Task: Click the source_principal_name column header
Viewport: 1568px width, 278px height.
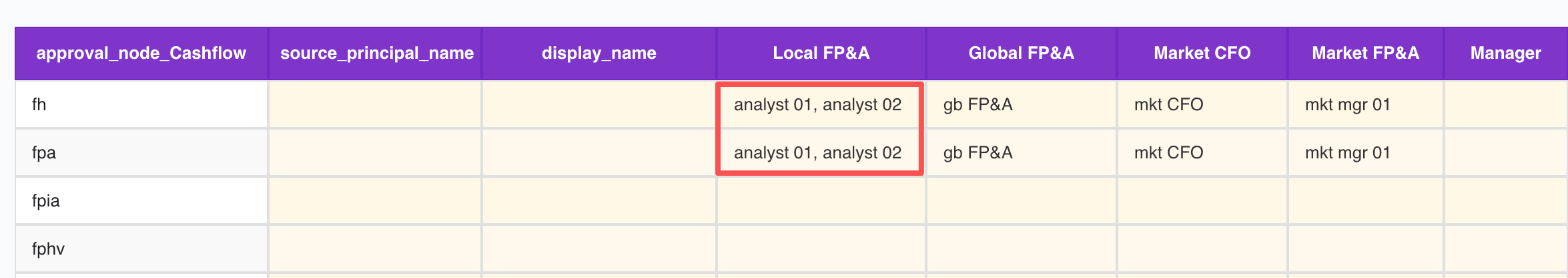Action: coord(376,53)
